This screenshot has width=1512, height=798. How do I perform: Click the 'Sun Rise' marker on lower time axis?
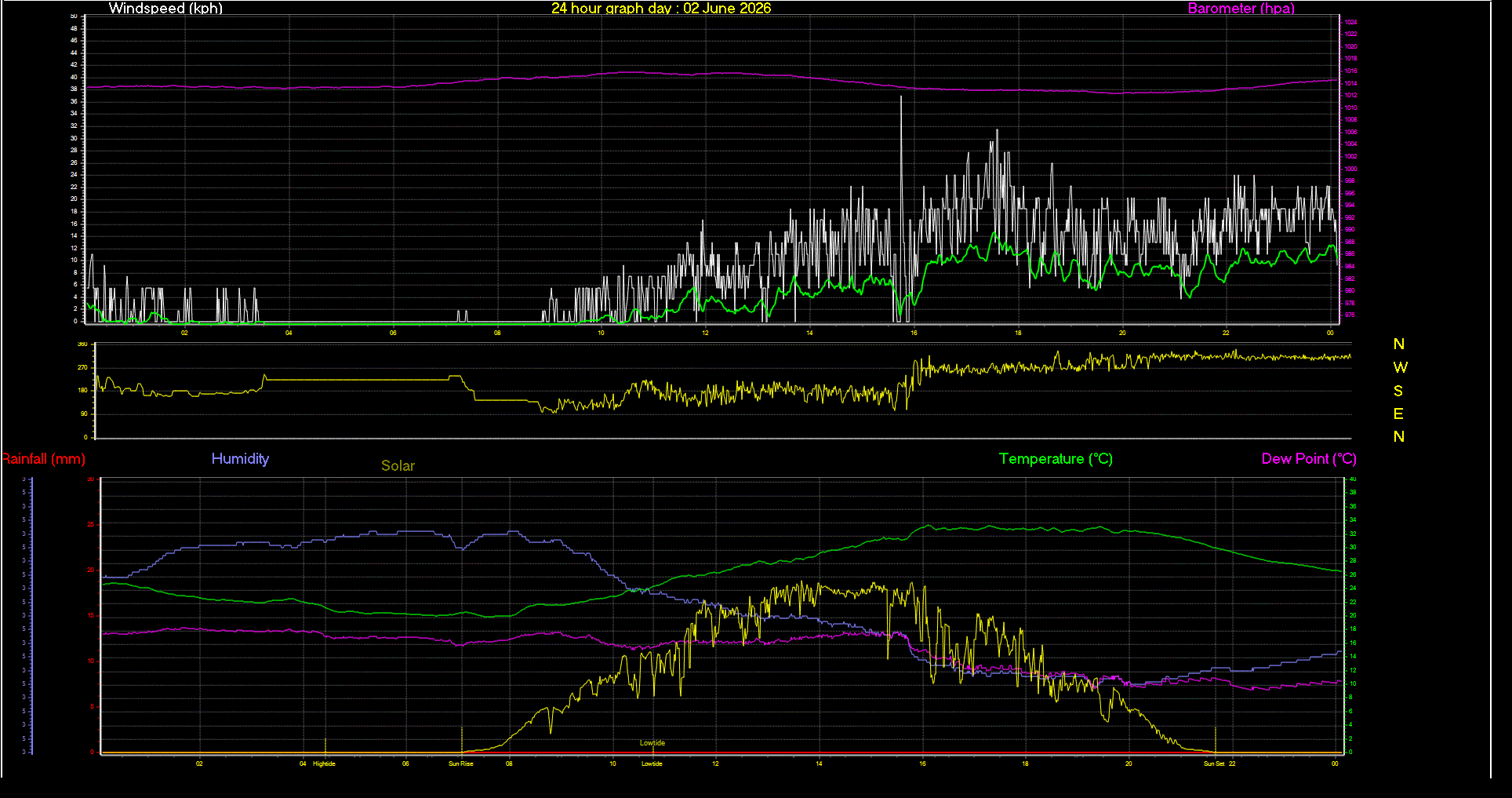coord(461,763)
